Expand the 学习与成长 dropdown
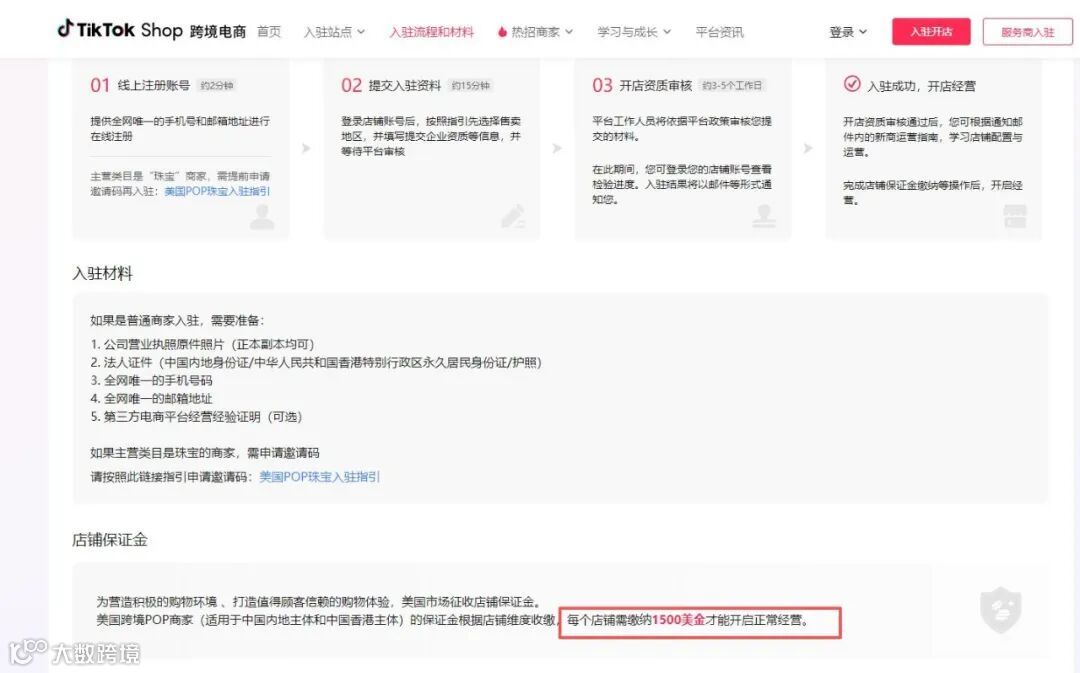The image size is (1080, 673). click(634, 32)
